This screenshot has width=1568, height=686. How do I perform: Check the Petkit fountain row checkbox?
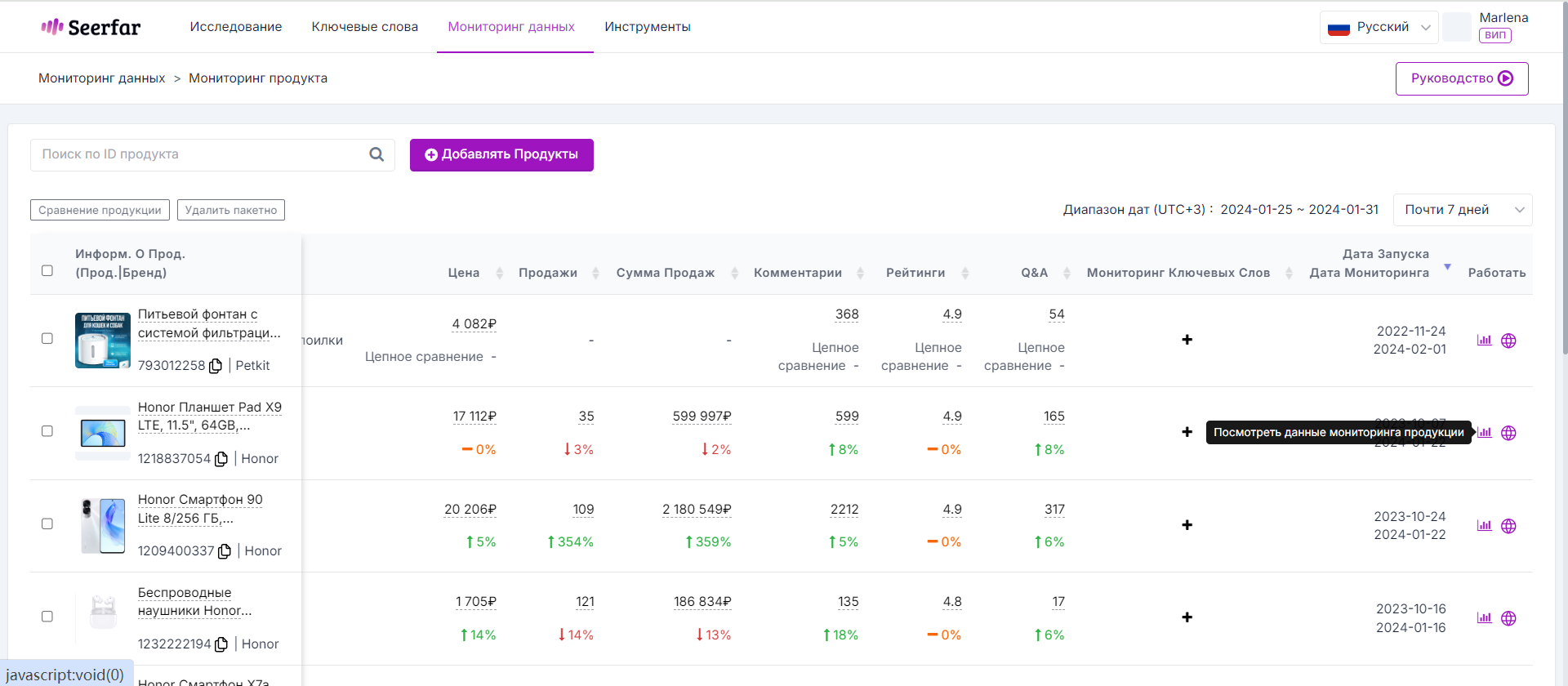[x=47, y=338]
